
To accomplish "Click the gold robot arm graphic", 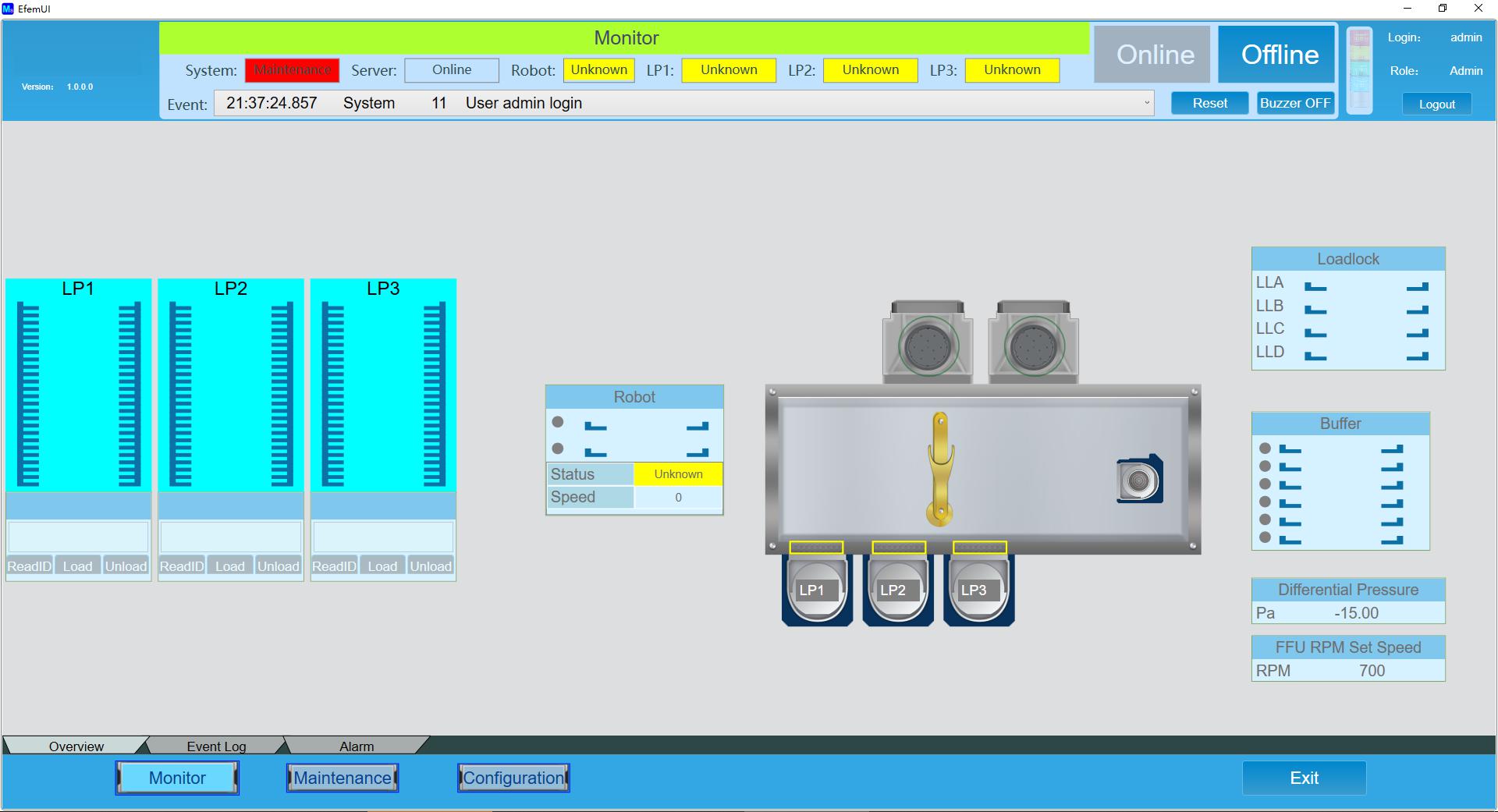I will [940, 468].
